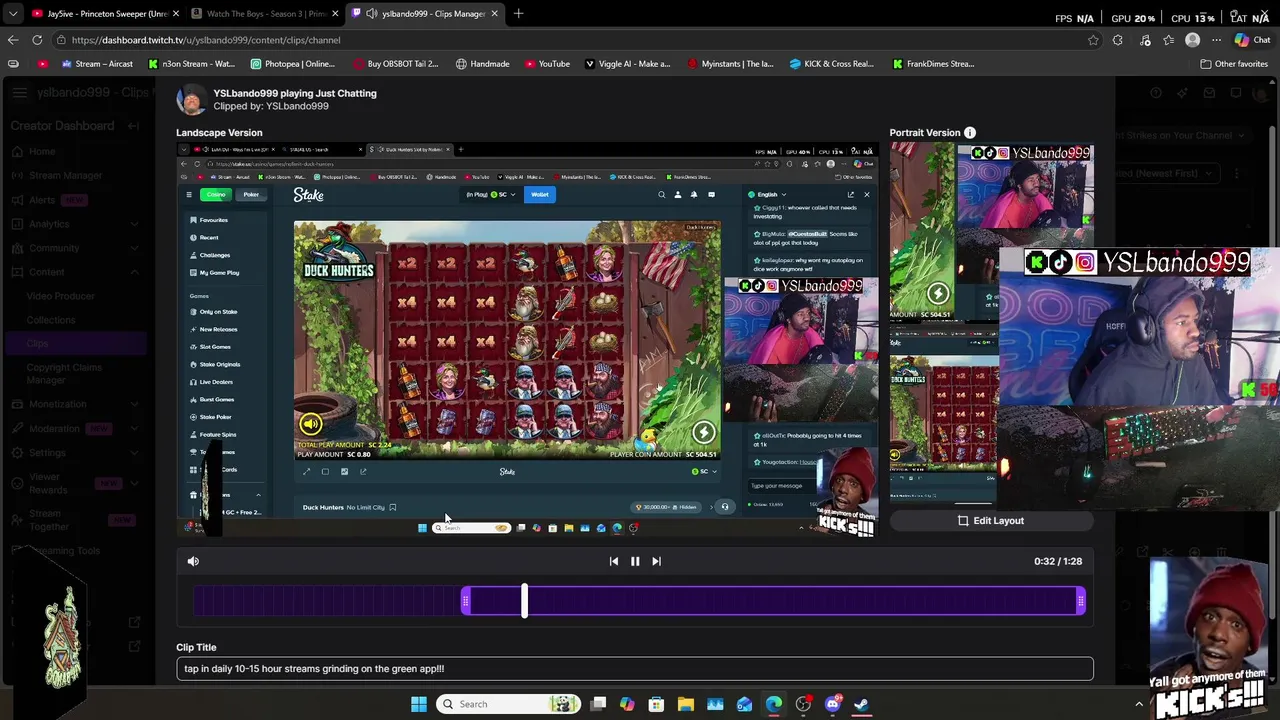
Task: Click the Clip Title input field
Action: tap(635, 668)
